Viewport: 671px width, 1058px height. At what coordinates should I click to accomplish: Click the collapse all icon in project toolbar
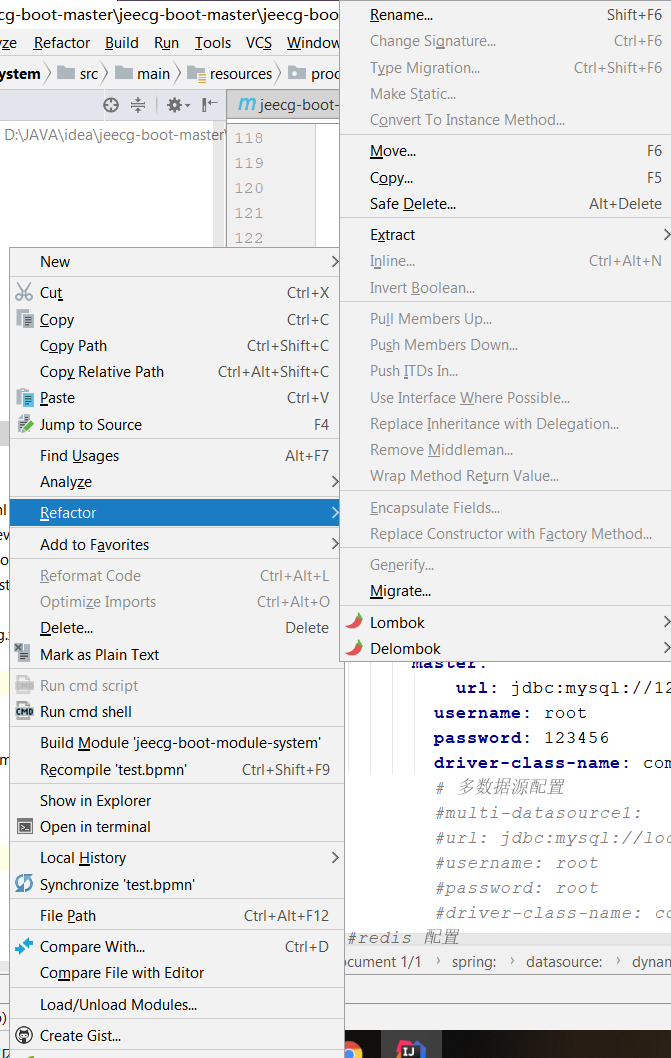point(138,105)
